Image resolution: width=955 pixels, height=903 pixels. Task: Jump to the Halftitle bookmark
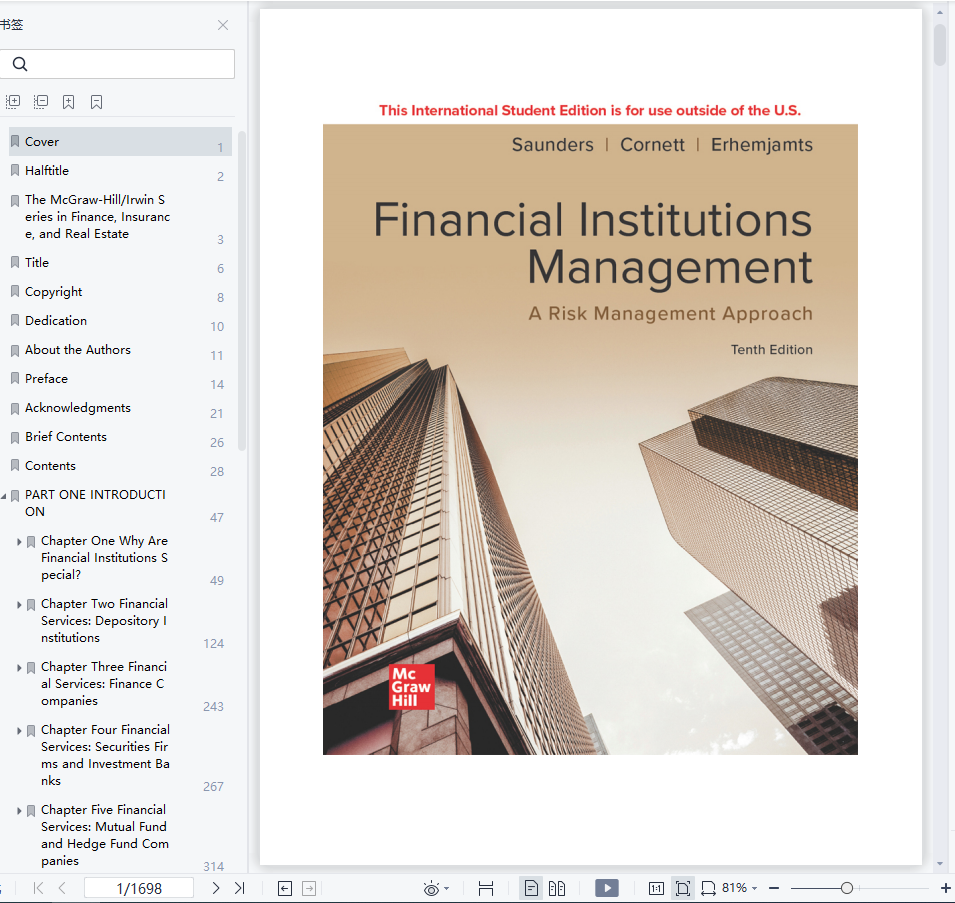[121, 170]
